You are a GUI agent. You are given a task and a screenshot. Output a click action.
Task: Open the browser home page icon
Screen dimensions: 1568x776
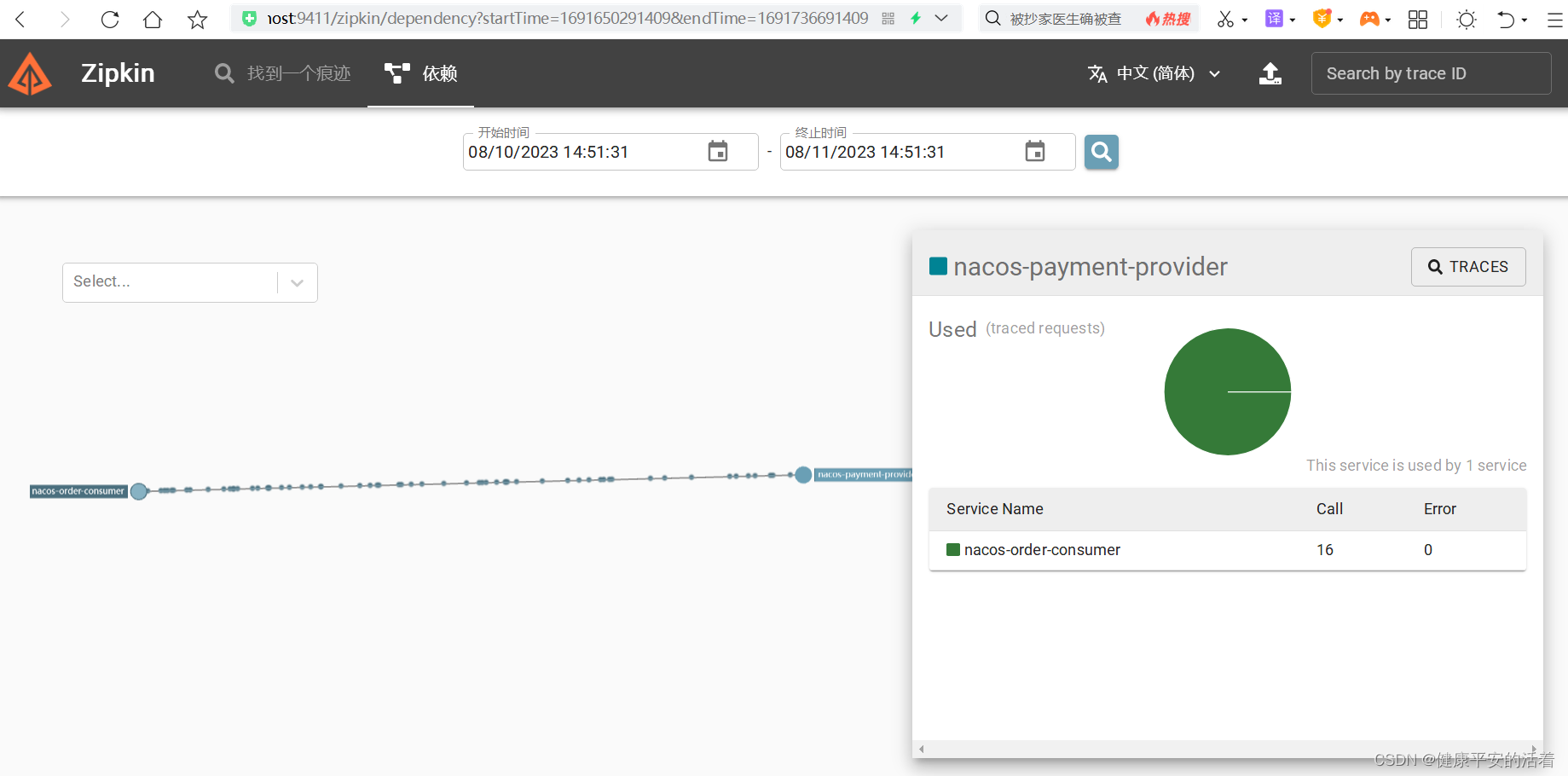[x=153, y=19]
